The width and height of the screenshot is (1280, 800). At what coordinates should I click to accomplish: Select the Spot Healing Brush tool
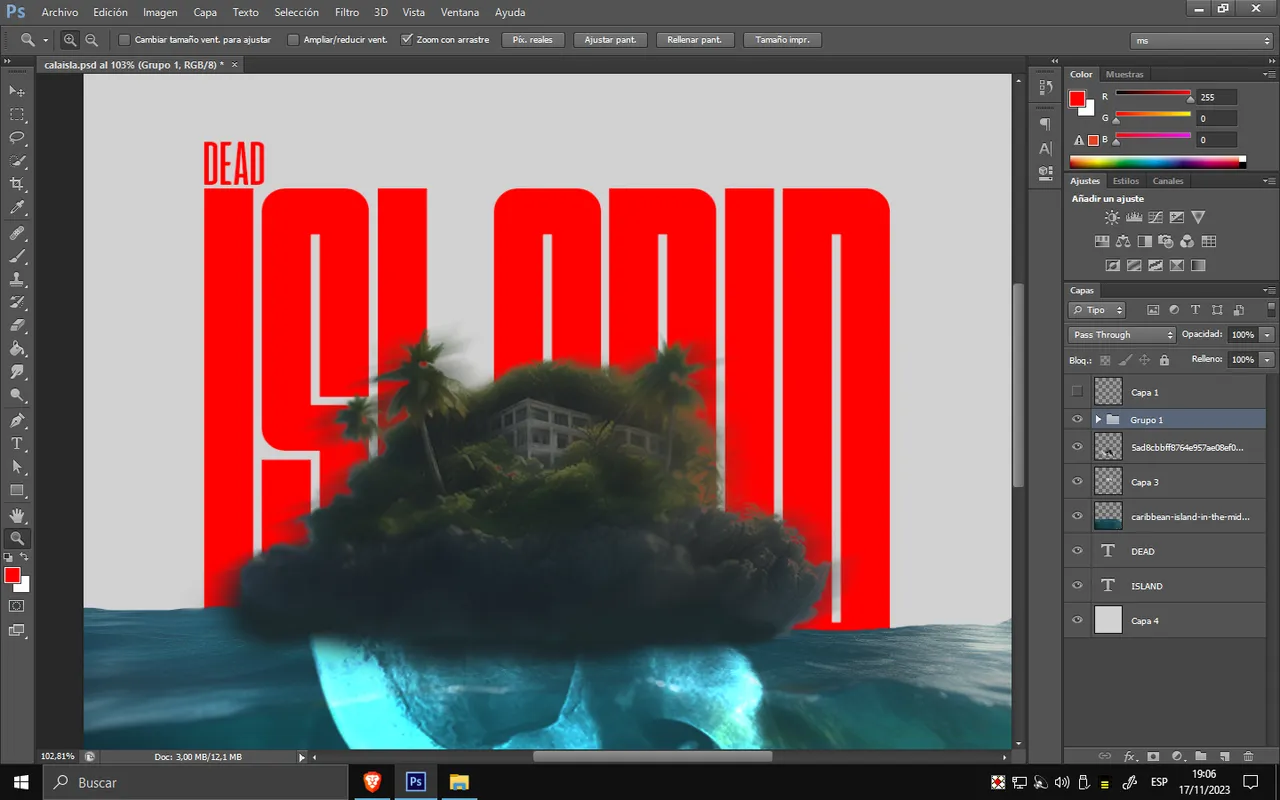click(17, 233)
